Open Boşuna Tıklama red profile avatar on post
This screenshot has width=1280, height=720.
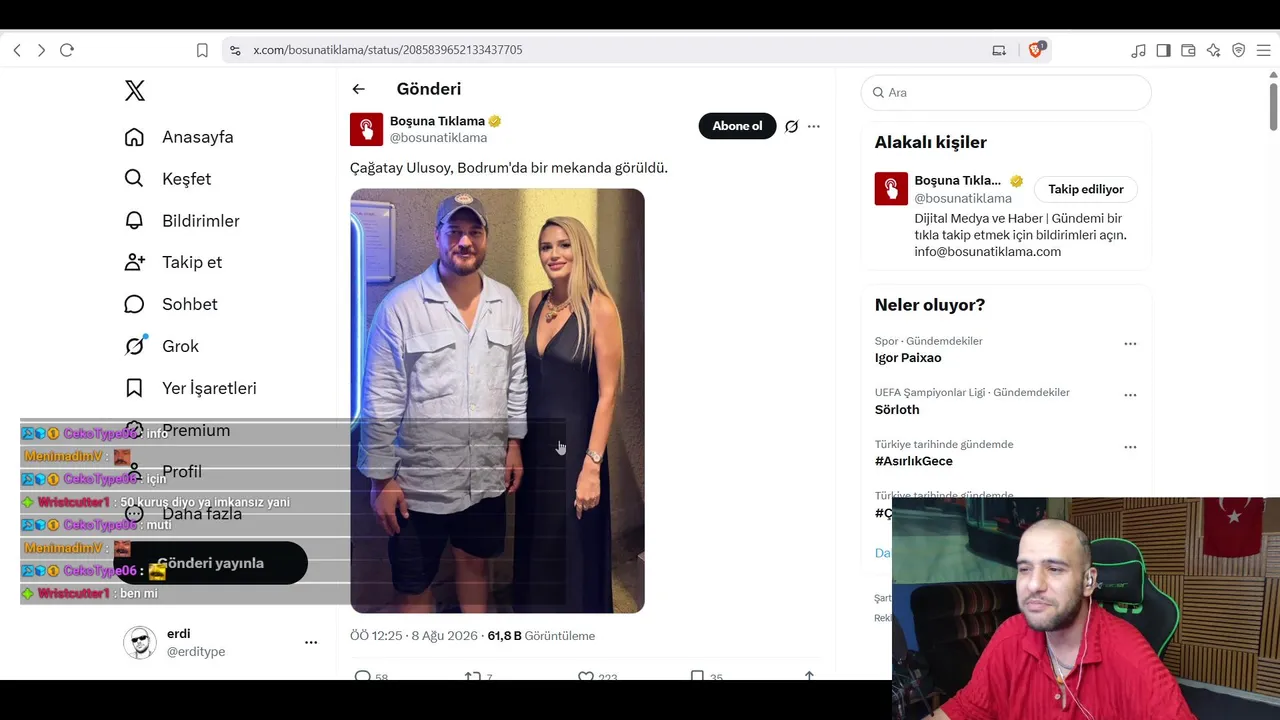(366, 129)
